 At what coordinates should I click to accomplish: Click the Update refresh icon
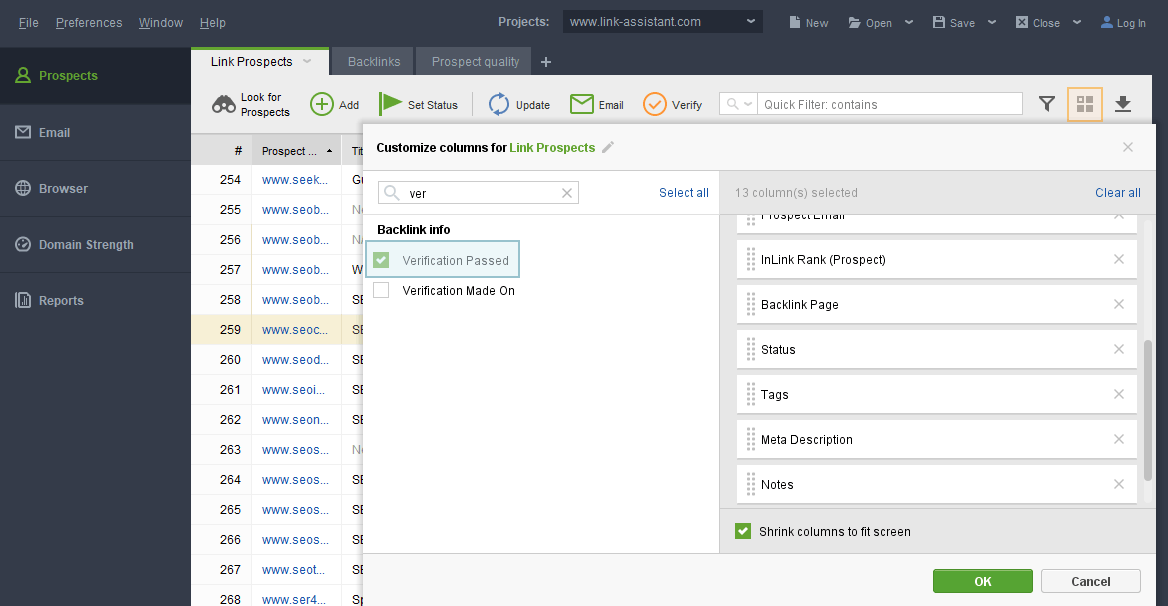pyautogui.click(x=498, y=104)
